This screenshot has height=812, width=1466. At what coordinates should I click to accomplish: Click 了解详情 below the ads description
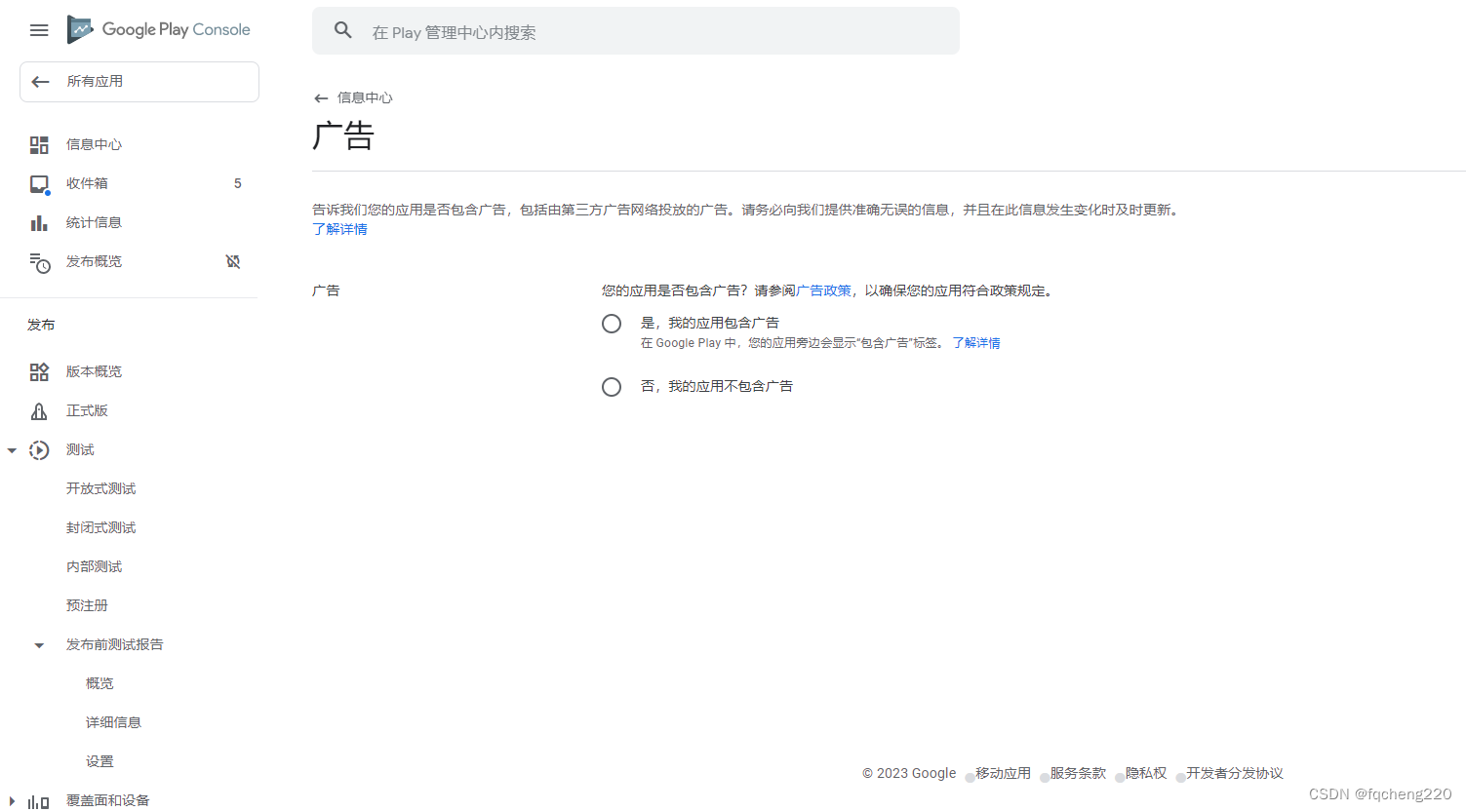pyautogui.click(x=339, y=228)
